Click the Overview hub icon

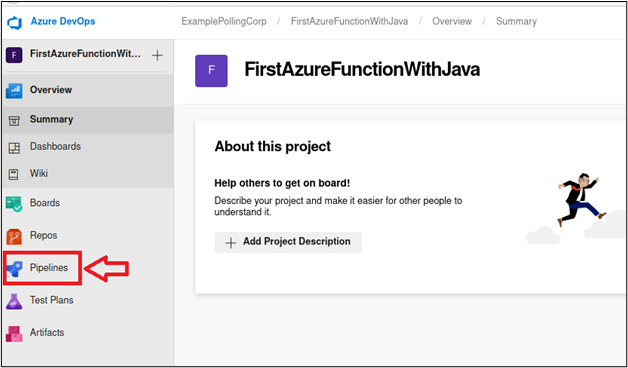coord(14,91)
